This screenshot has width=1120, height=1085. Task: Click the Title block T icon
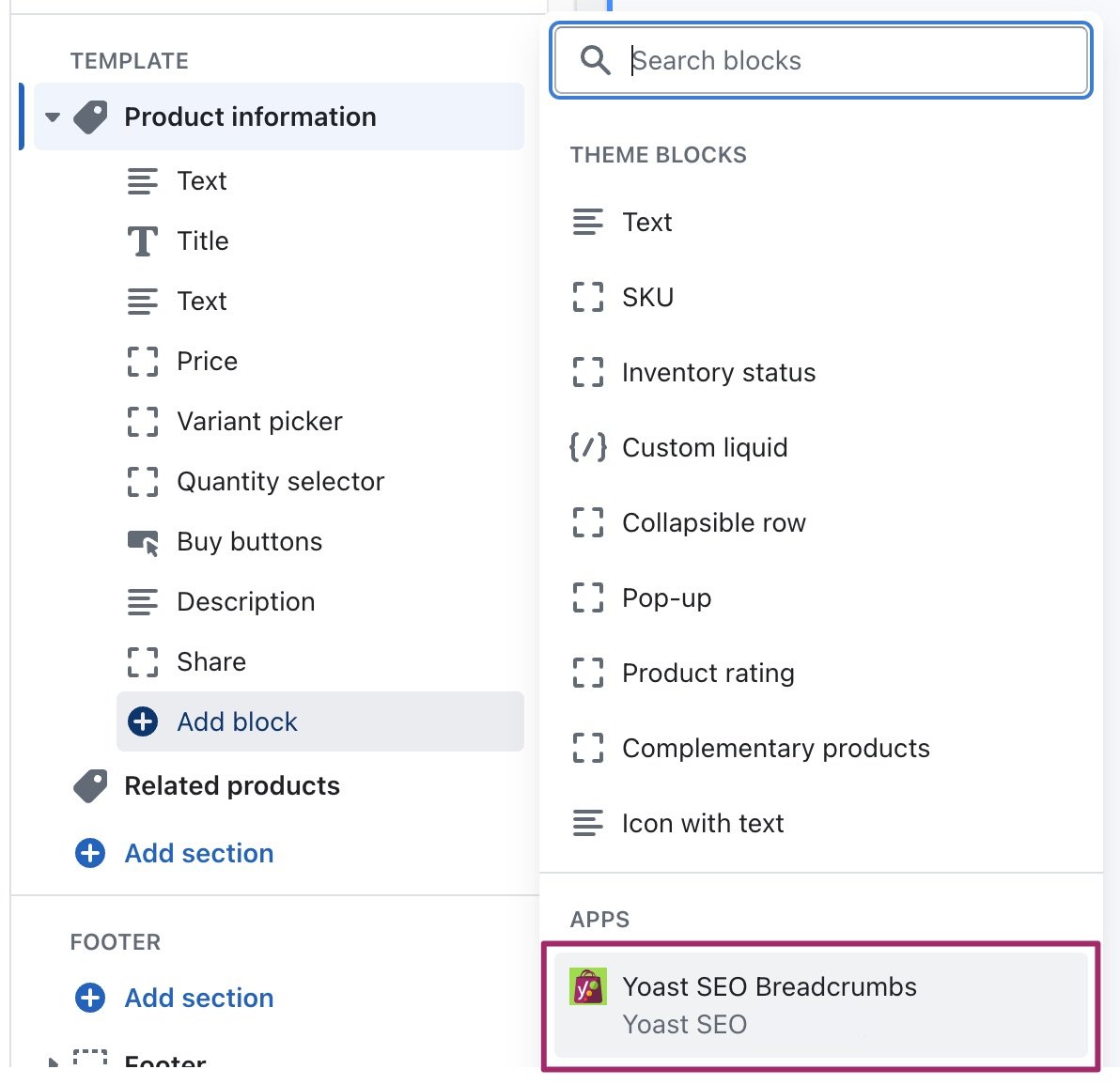pos(143,241)
